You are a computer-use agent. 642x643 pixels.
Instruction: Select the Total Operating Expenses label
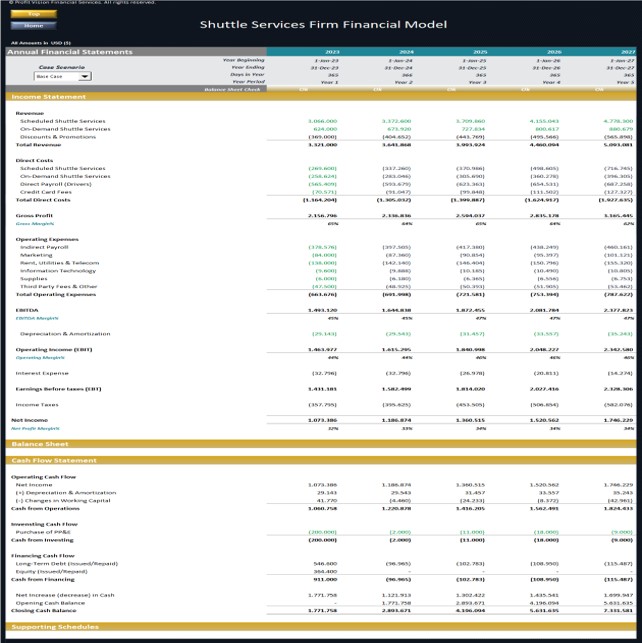pyautogui.click(x=56, y=294)
